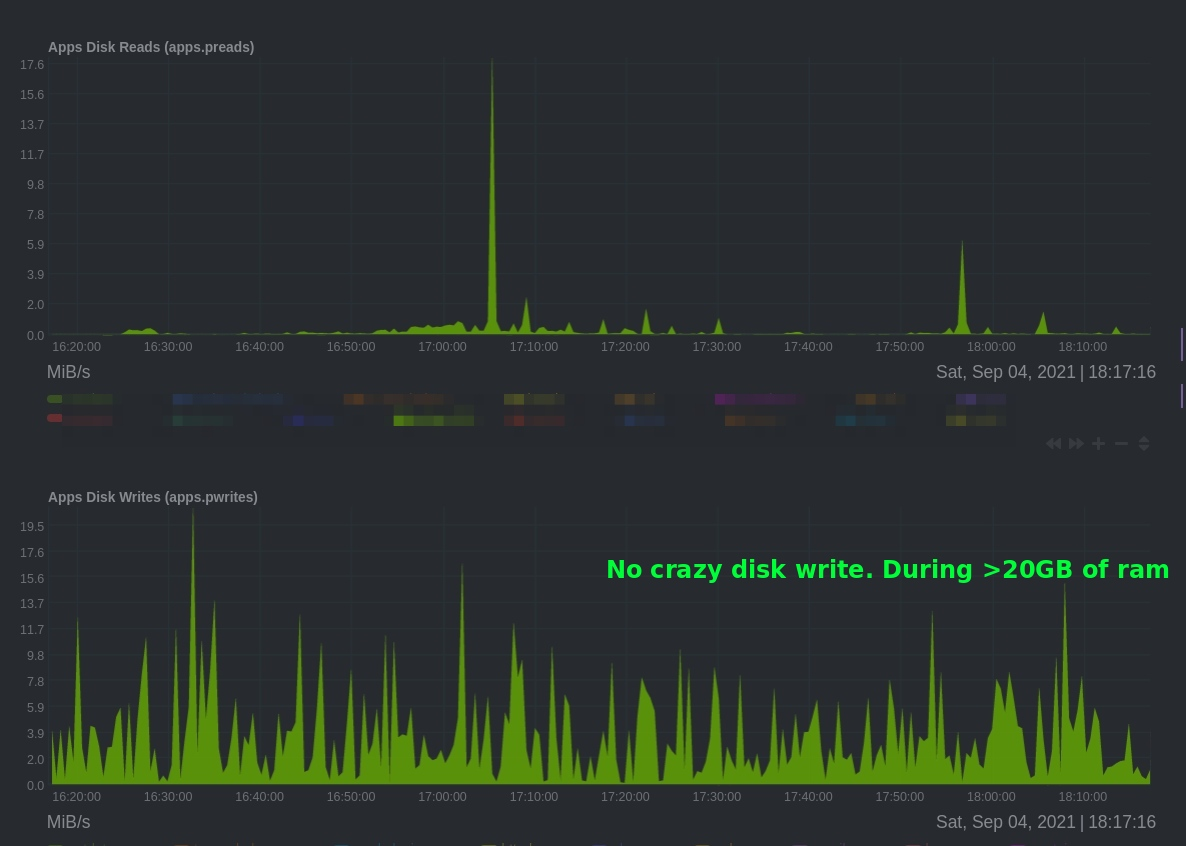The width and height of the screenshot is (1186, 846).
Task: Fast-forward the Apps Disk Reads chart timeline
Action: pos(1076,443)
